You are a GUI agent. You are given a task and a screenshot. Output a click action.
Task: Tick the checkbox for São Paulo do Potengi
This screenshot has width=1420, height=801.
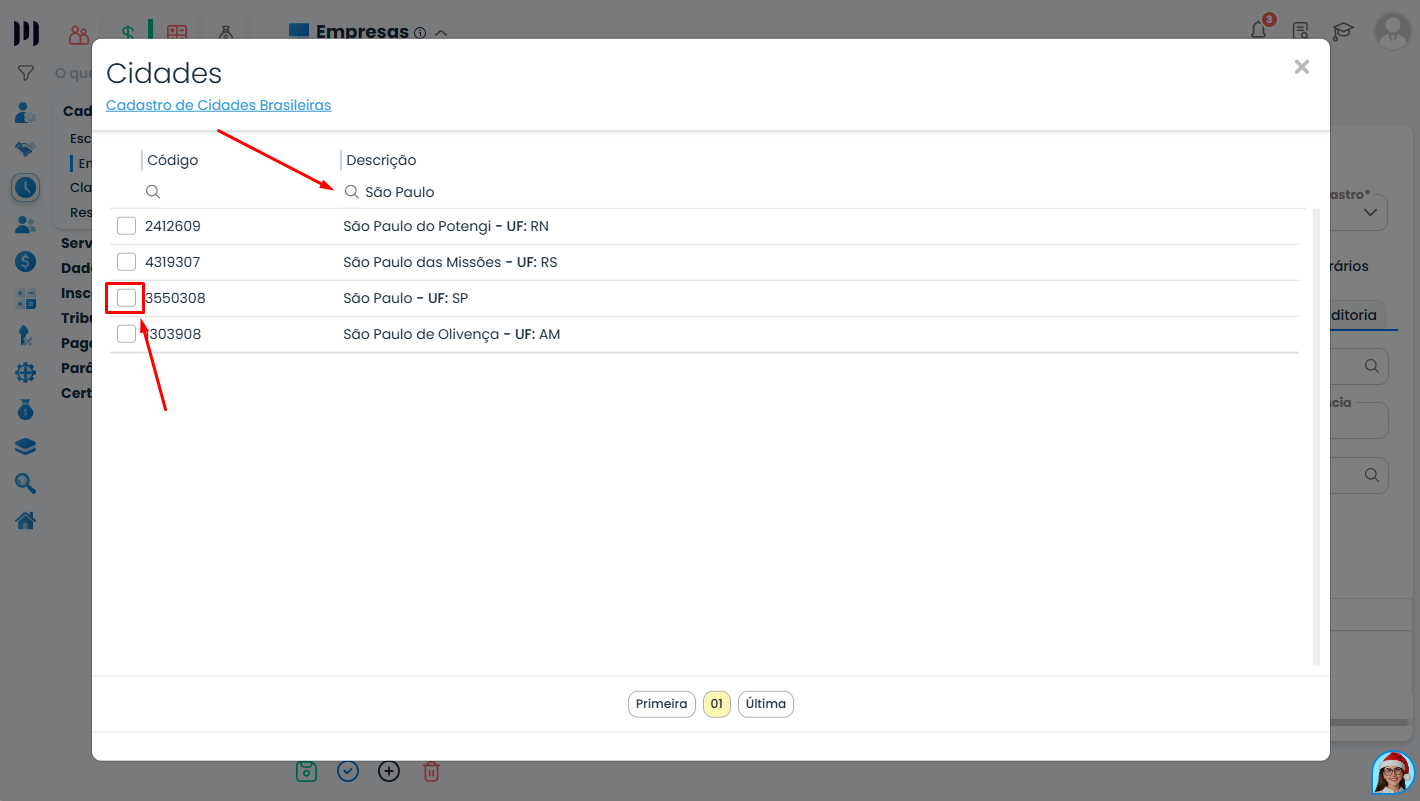[x=126, y=226]
